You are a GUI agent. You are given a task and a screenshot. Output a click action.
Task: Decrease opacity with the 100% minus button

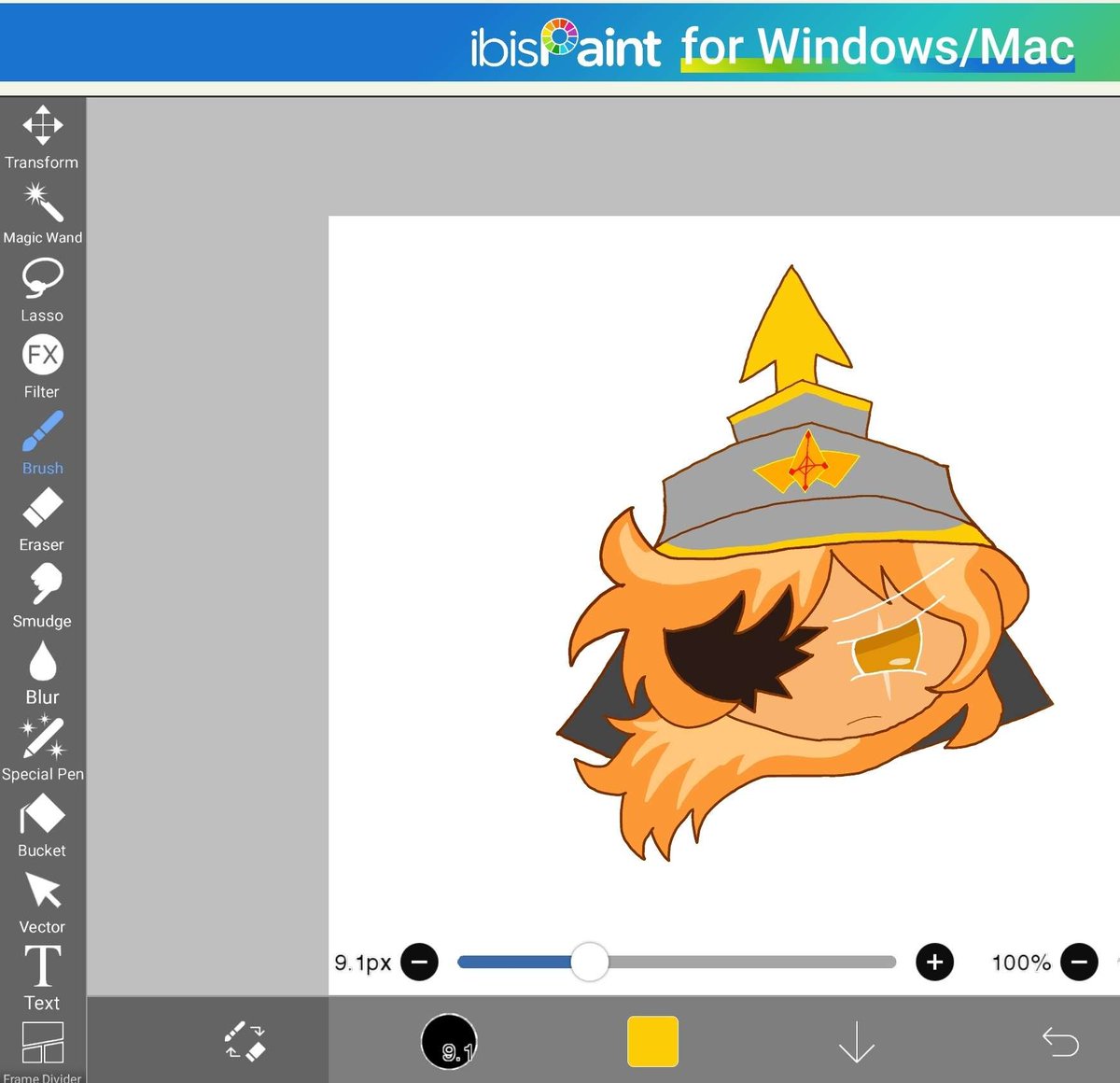tap(1079, 962)
